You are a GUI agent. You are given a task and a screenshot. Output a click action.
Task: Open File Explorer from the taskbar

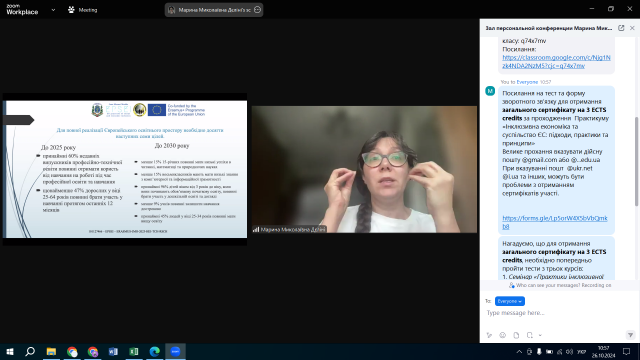point(51,351)
